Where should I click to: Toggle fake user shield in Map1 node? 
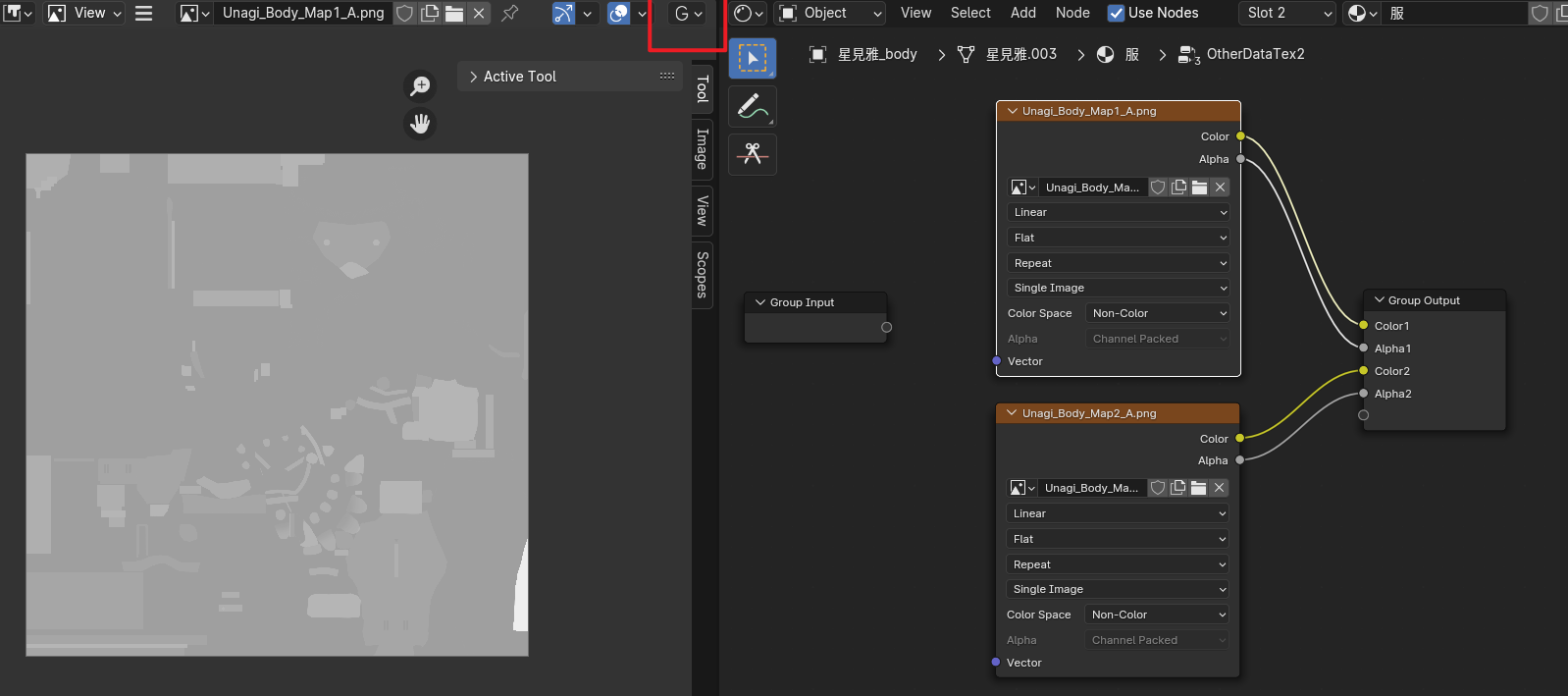point(1158,187)
